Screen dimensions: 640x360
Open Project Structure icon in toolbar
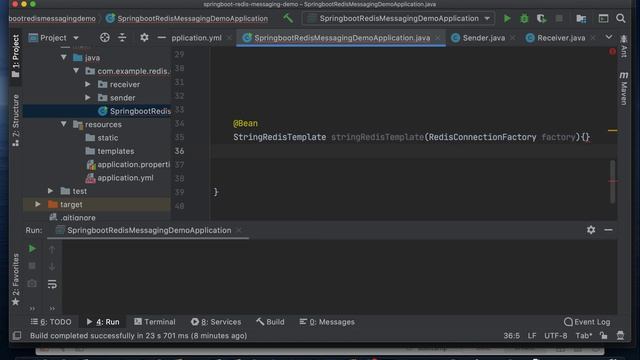click(581, 18)
